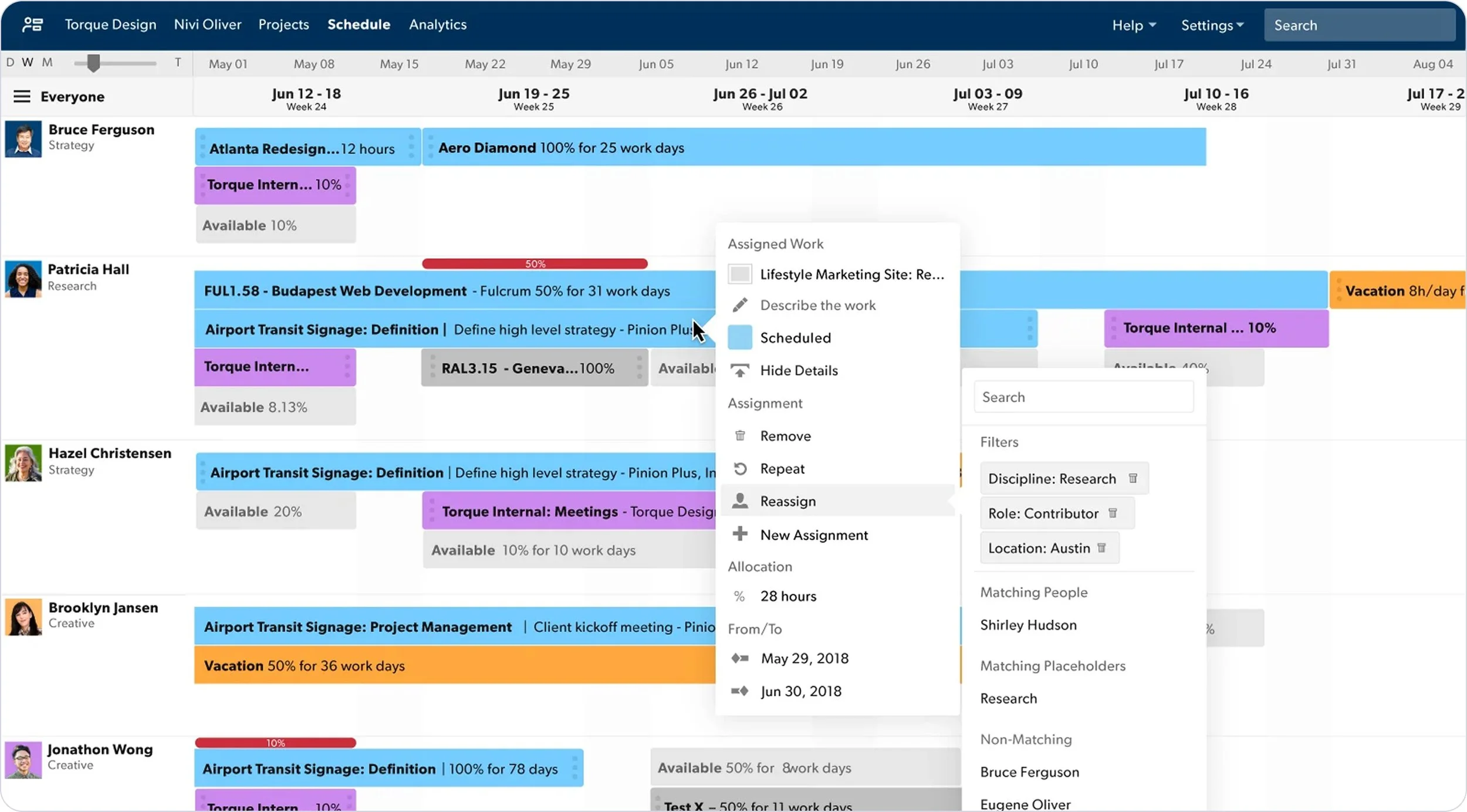1467x812 pixels.
Task: Toggle the Lifestyle Marketing Site checkbox
Action: (740, 274)
